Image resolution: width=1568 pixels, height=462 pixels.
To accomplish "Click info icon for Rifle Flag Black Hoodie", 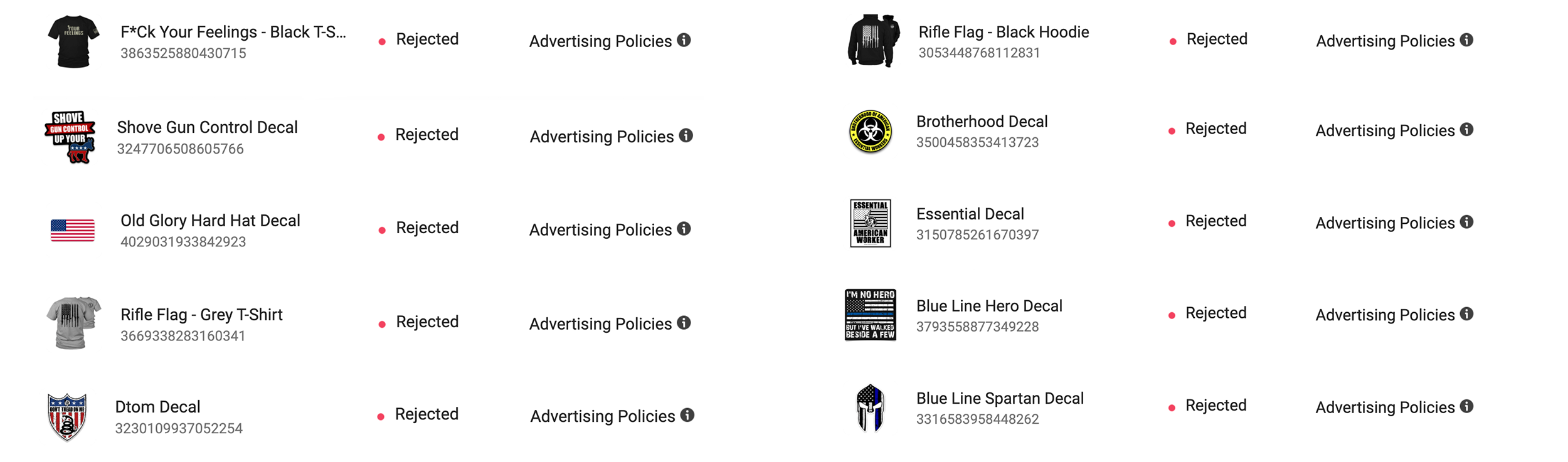I will (x=1466, y=40).
